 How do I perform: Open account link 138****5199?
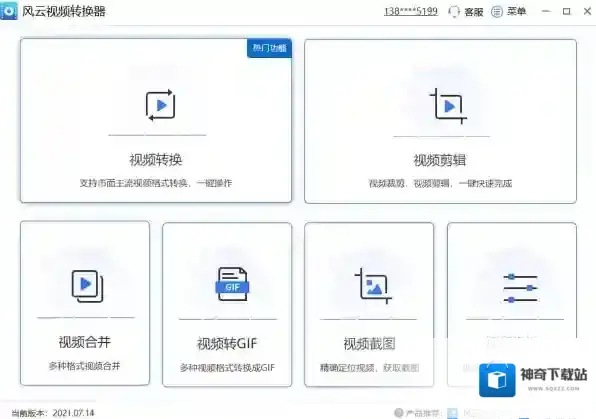tap(411, 11)
